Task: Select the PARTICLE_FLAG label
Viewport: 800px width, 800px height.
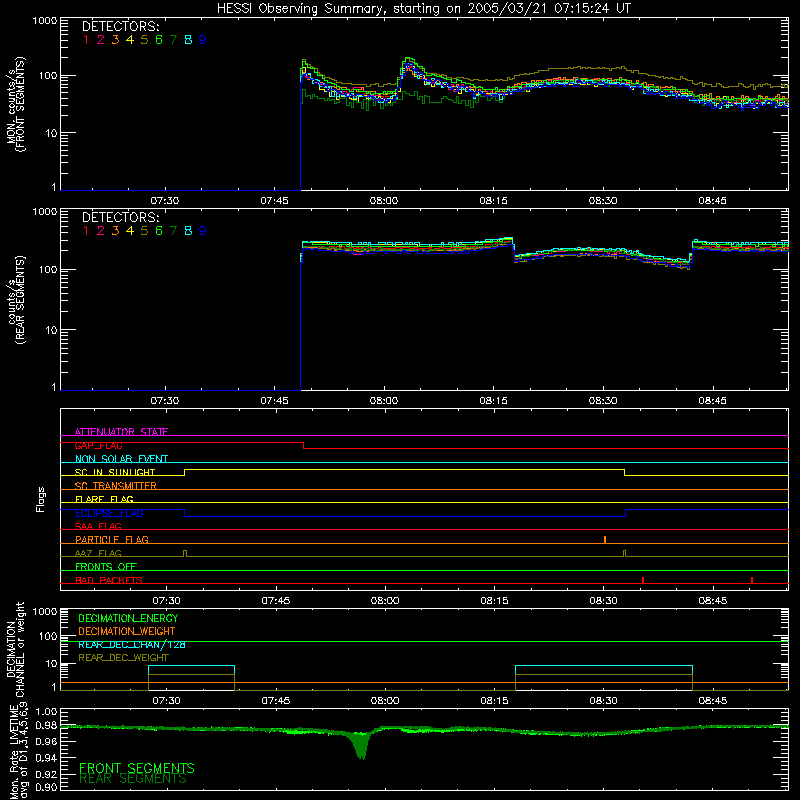Action: (x=112, y=540)
